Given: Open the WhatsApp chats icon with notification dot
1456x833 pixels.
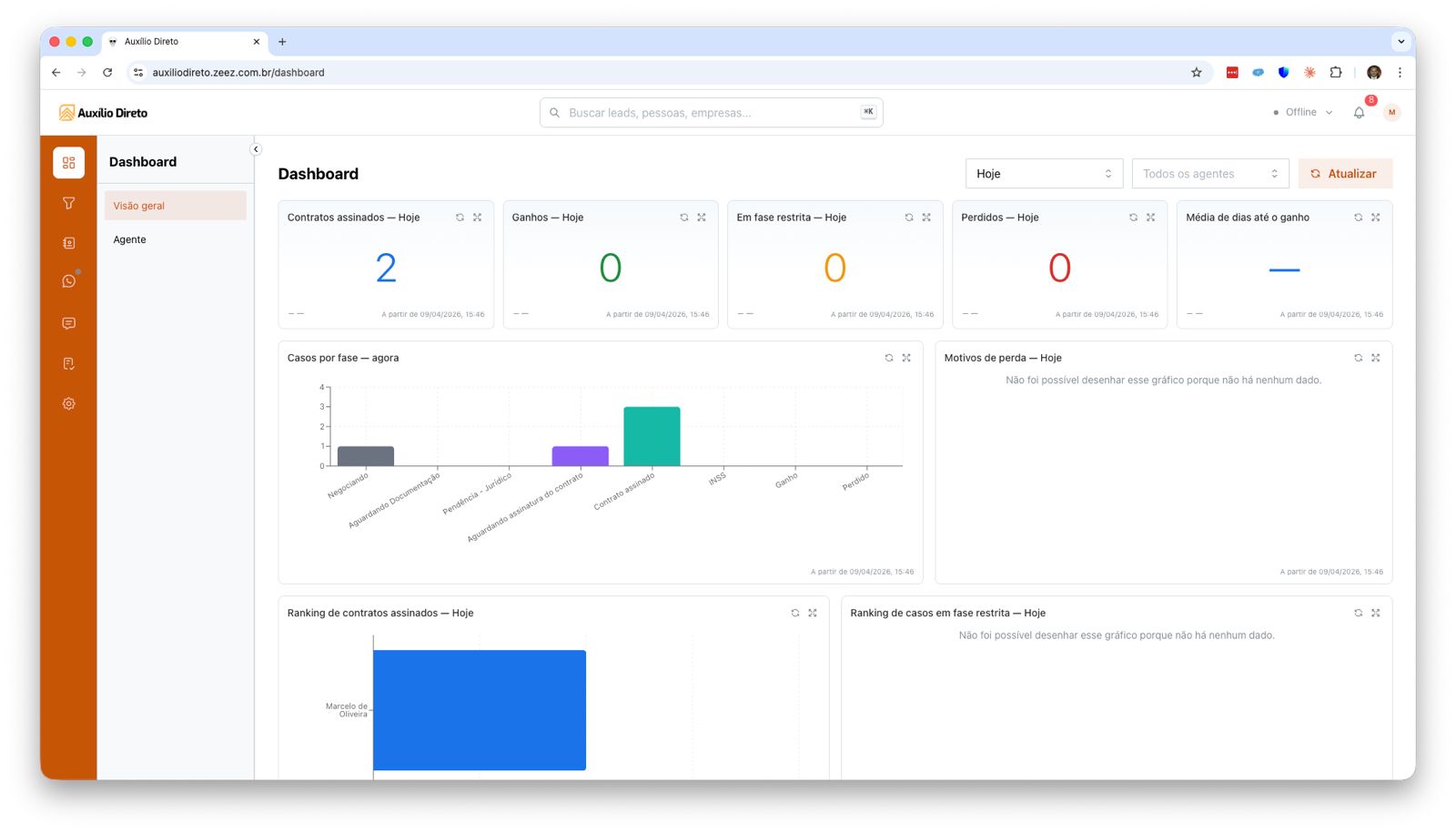Looking at the screenshot, I should [68, 281].
